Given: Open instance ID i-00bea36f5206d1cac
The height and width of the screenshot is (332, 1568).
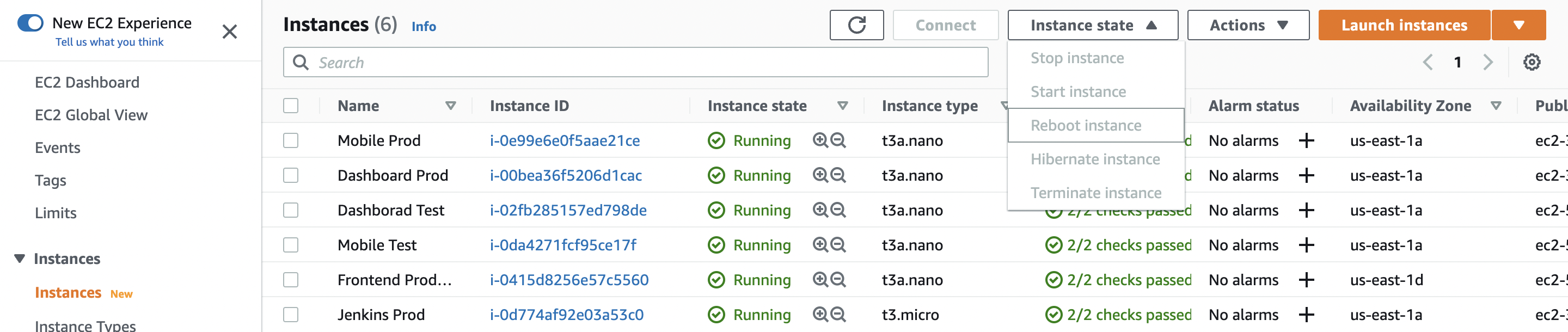Looking at the screenshot, I should pyautogui.click(x=566, y=175).
